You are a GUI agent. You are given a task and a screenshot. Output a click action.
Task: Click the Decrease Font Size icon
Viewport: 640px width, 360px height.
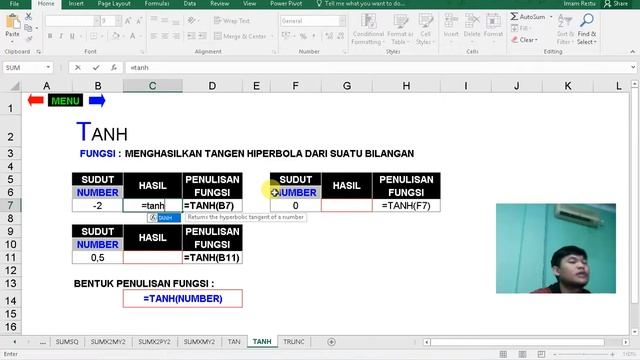click(139, 21)
